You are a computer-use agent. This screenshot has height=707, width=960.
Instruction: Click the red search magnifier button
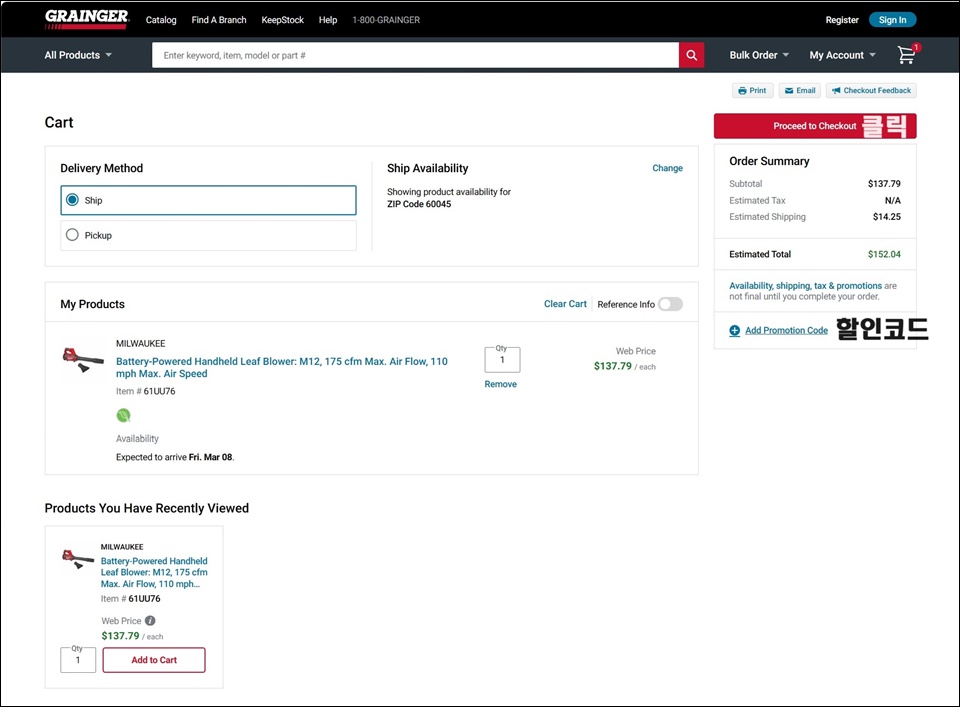pyautogui.click(x=691, y=55)
